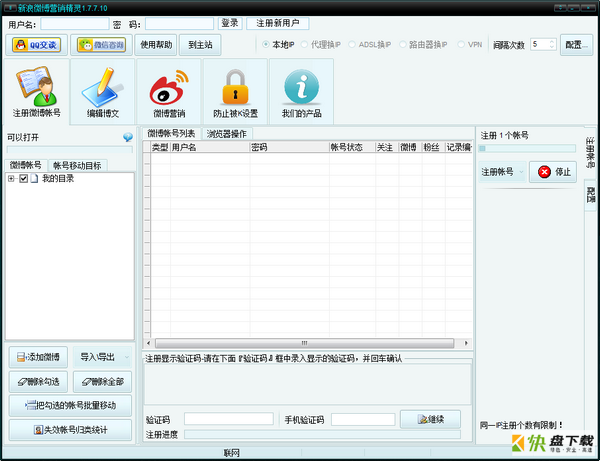Click the 配置... button
This screenshot has width=600, height=461.
pos(576,45)
